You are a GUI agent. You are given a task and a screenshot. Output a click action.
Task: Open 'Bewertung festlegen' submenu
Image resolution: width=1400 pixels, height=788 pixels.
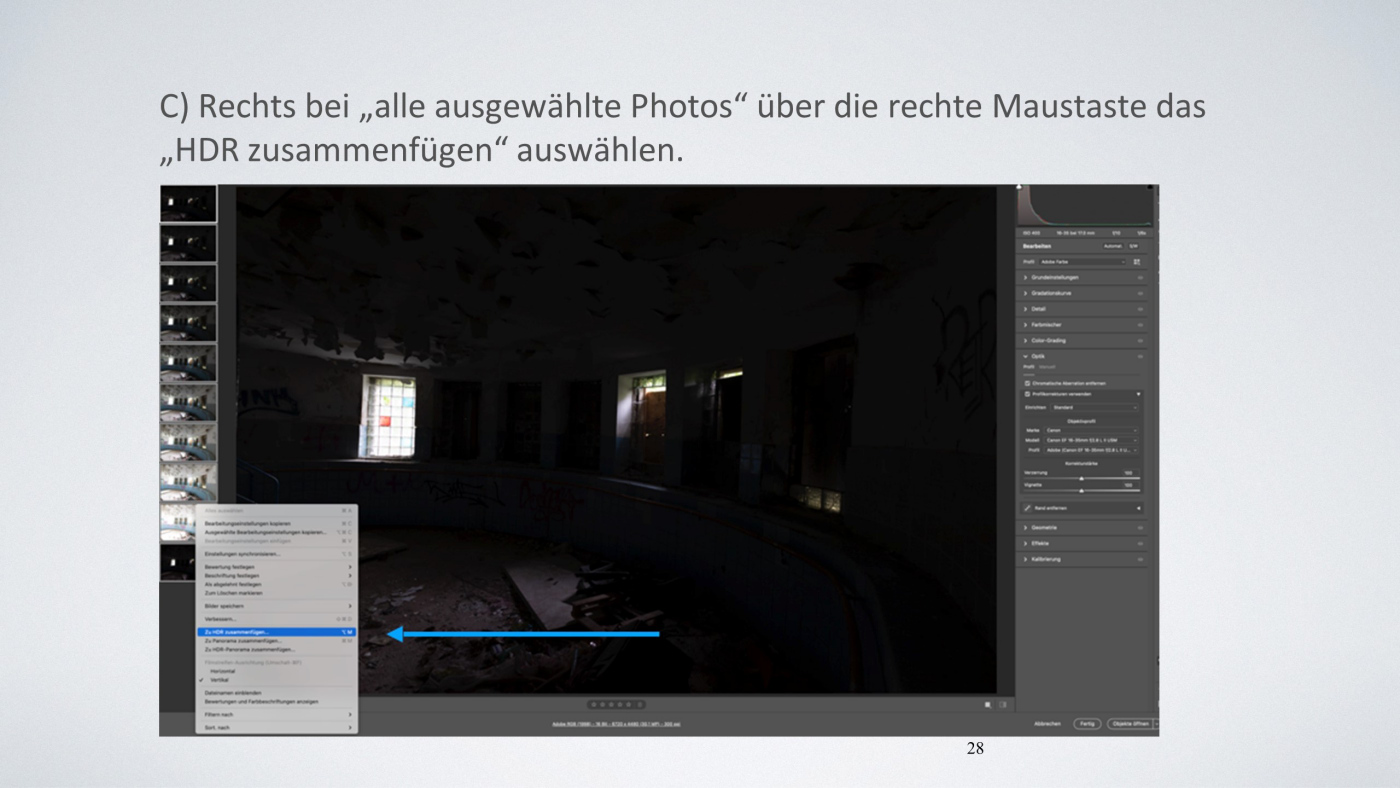click(x=276, y=567)
